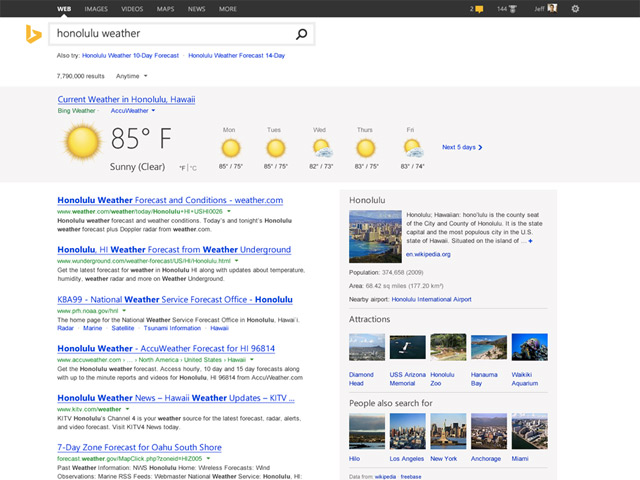Image resolution: width=640 pixels, height=480 pixels.
Task: Open the Satellite sublink
Action: click(x=123, y=328)
